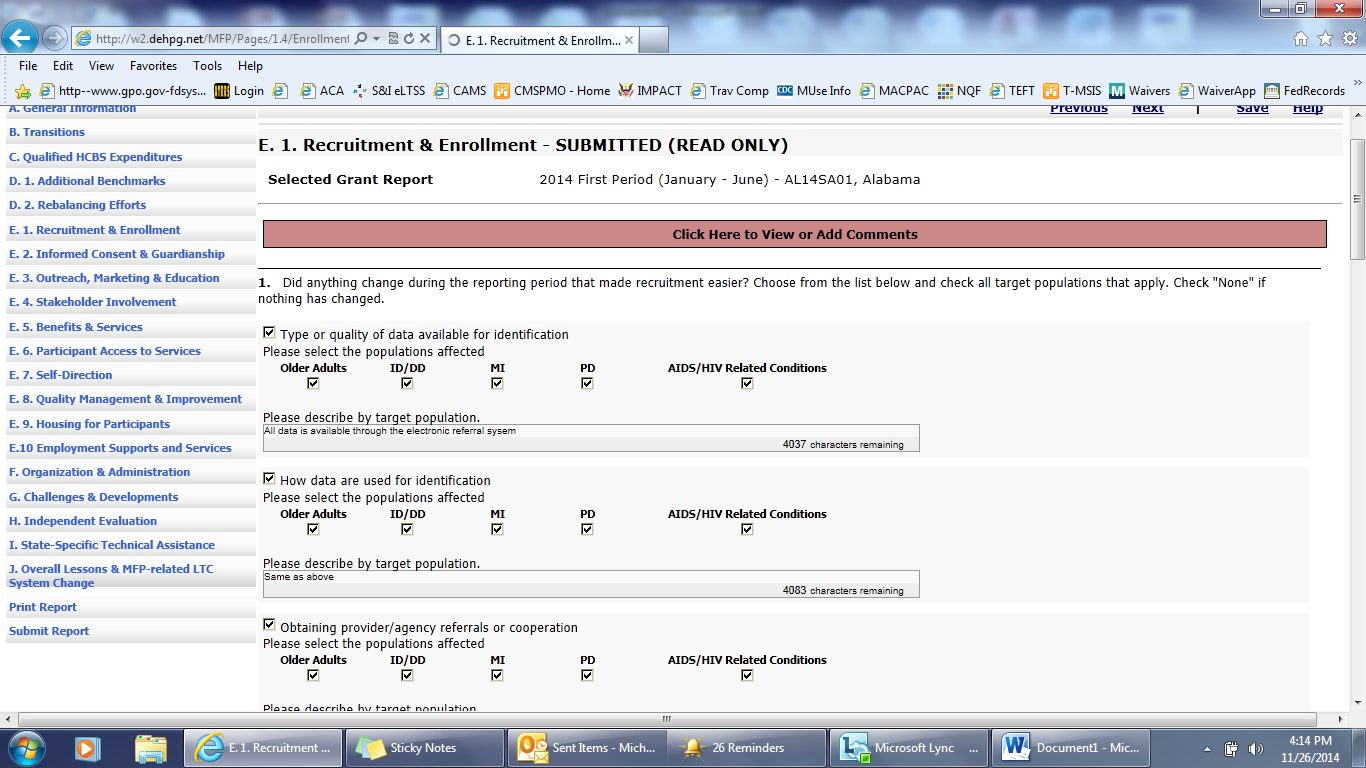The image size is (1366, 768).
Task: Open the CMSPMO - Home favorite
Action: 552,91
